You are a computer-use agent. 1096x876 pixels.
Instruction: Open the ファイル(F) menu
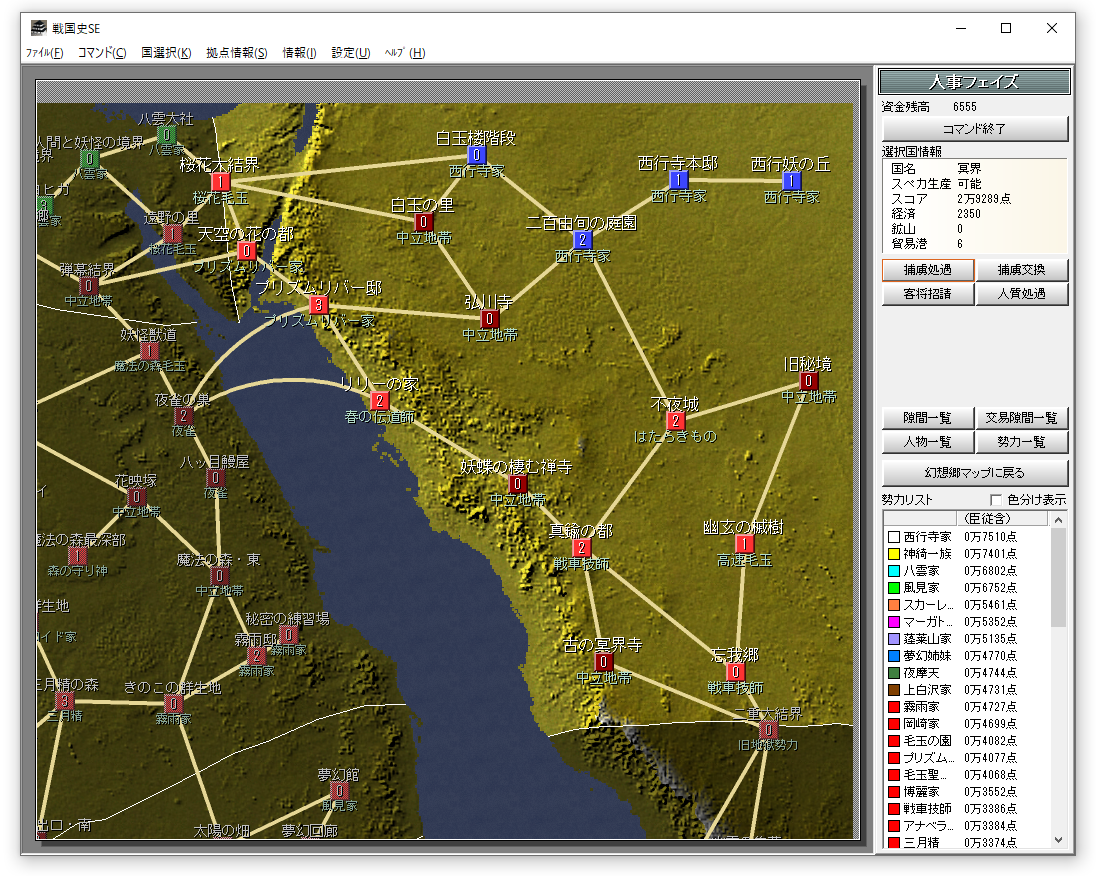point(44,53)
